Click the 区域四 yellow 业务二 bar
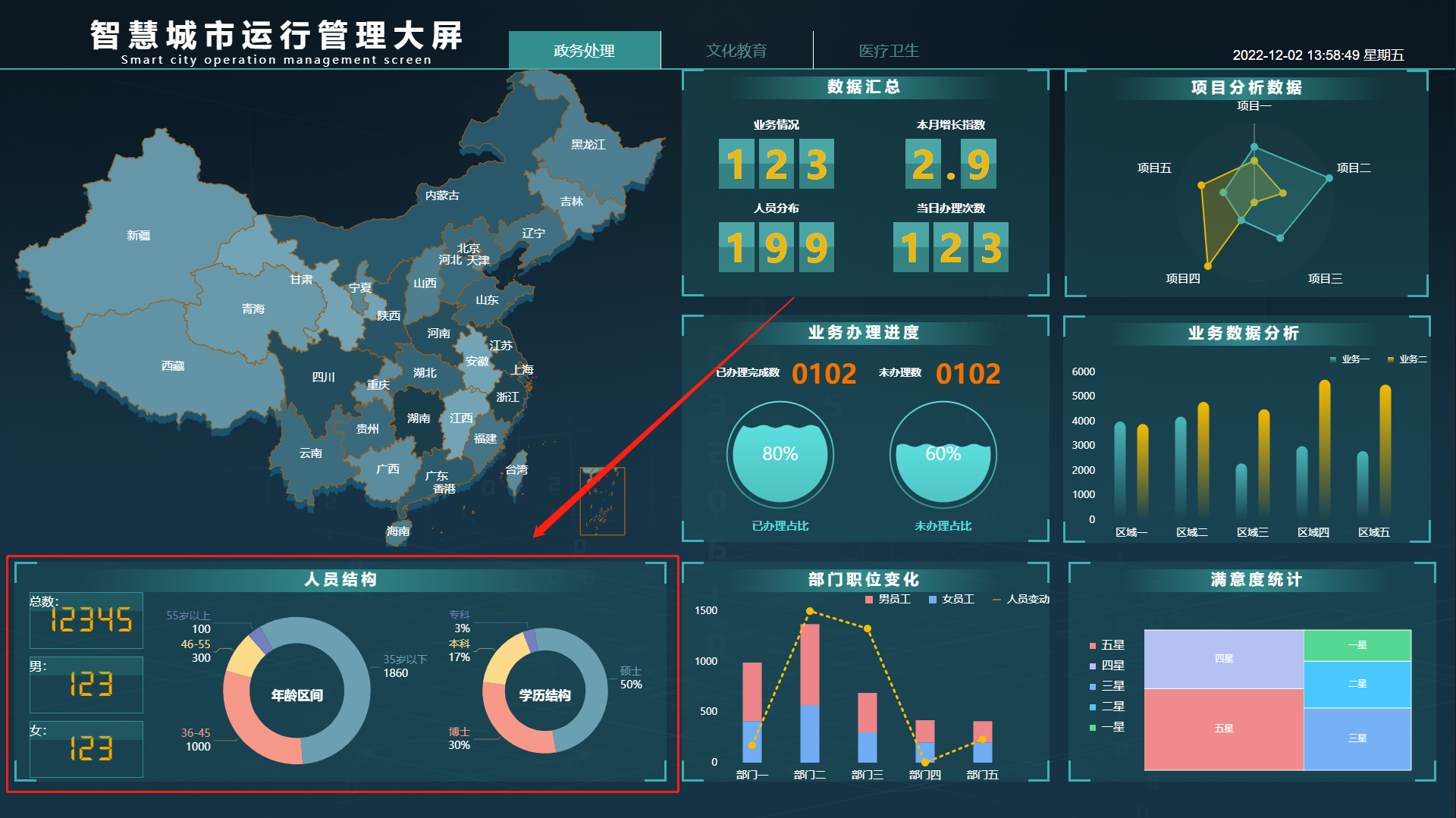 coord(1325,449)
